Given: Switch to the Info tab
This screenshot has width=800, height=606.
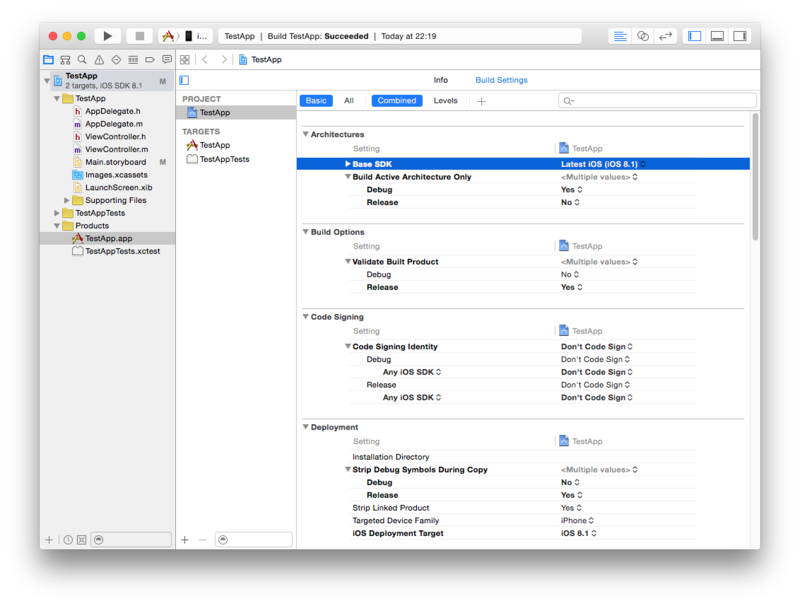Looking at the screenshot, I should [x=440, y=80].
